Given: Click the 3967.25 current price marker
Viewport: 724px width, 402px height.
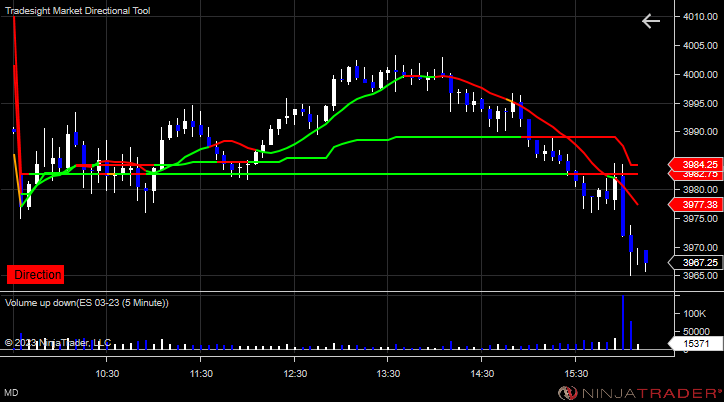Looking at the screenshot, I should click(696, 263).
